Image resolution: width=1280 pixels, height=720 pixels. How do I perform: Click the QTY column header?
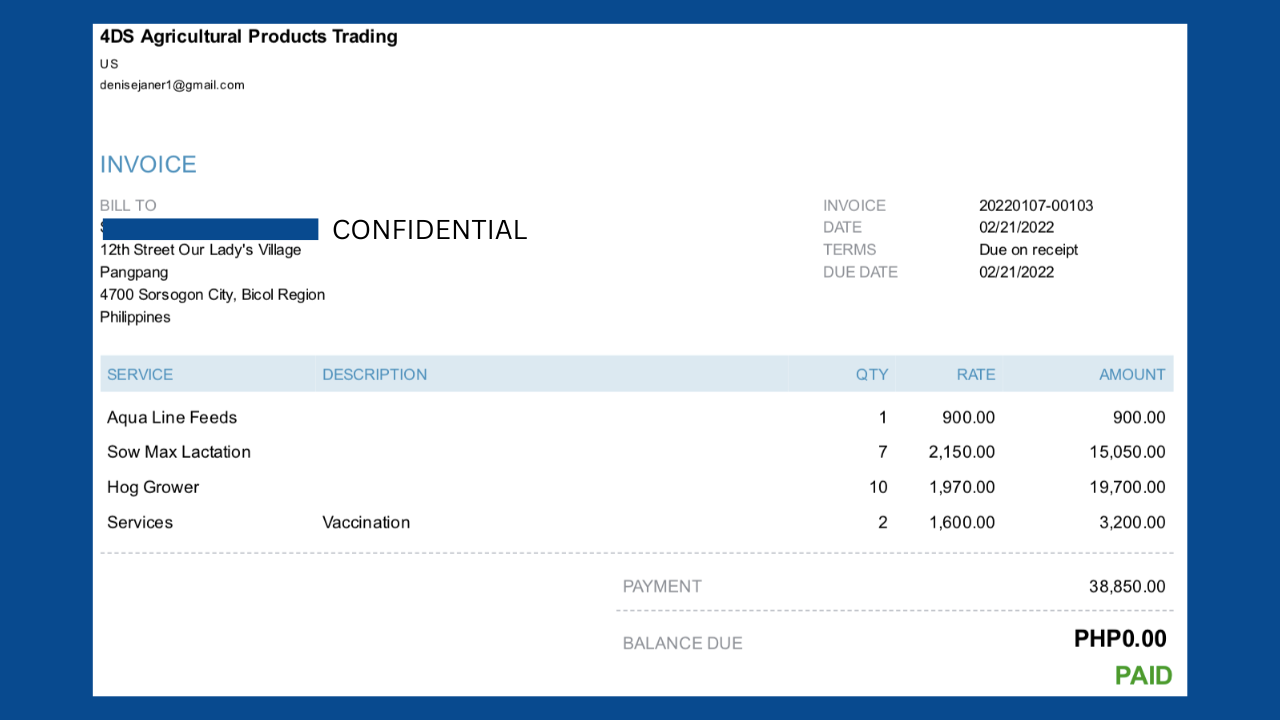coord(871,375)
